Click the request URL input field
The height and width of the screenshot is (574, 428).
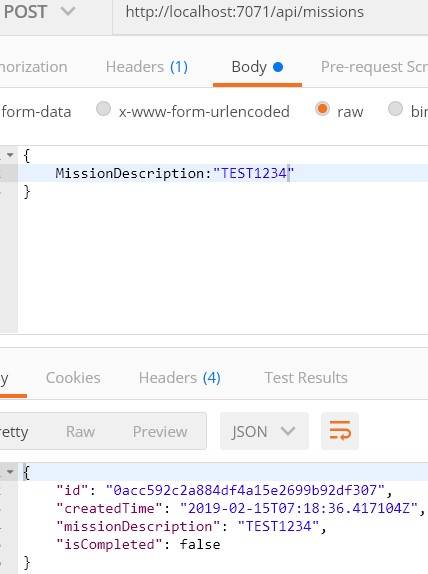click(x=271, y=12)
